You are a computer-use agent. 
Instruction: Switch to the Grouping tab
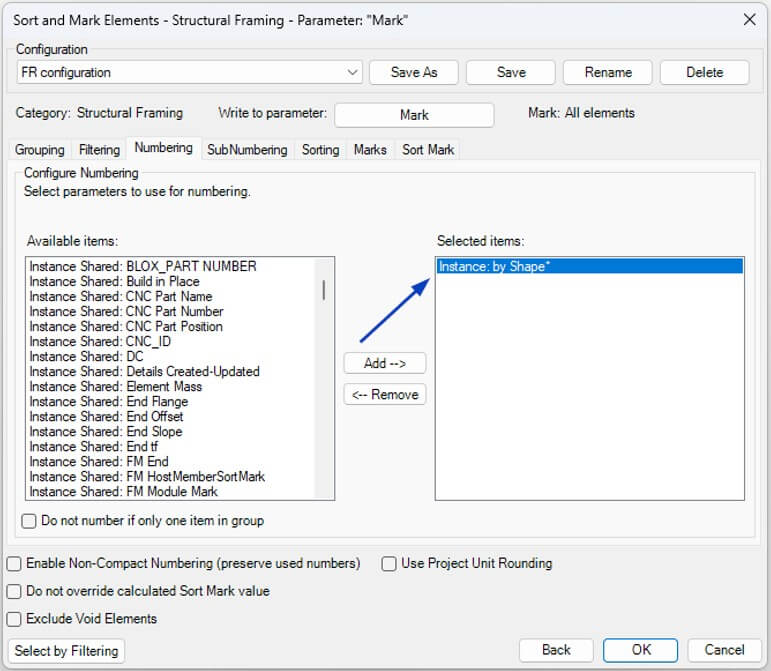coord(39,149)
